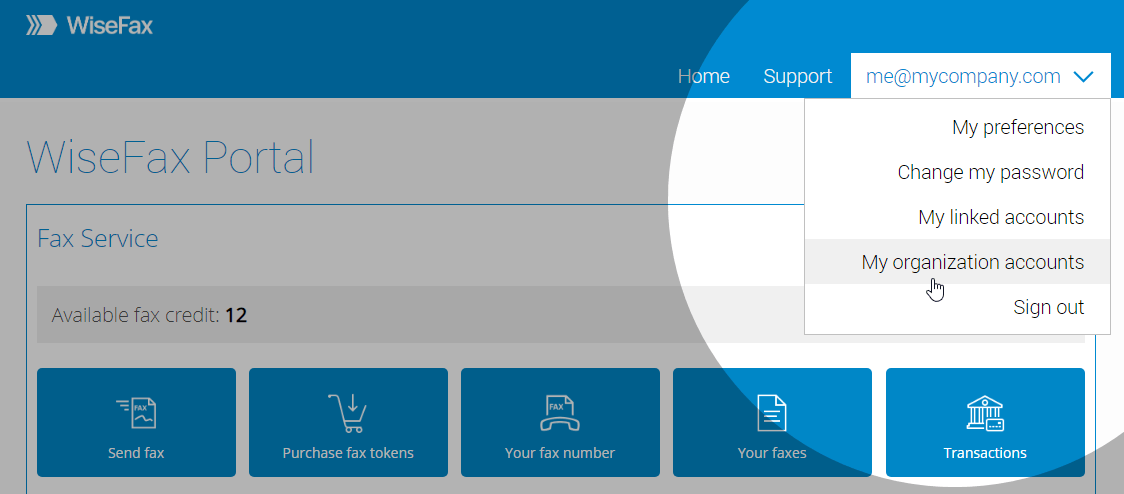
Task: Click the Purchase fax tokens cart icon
Action: 348,413
